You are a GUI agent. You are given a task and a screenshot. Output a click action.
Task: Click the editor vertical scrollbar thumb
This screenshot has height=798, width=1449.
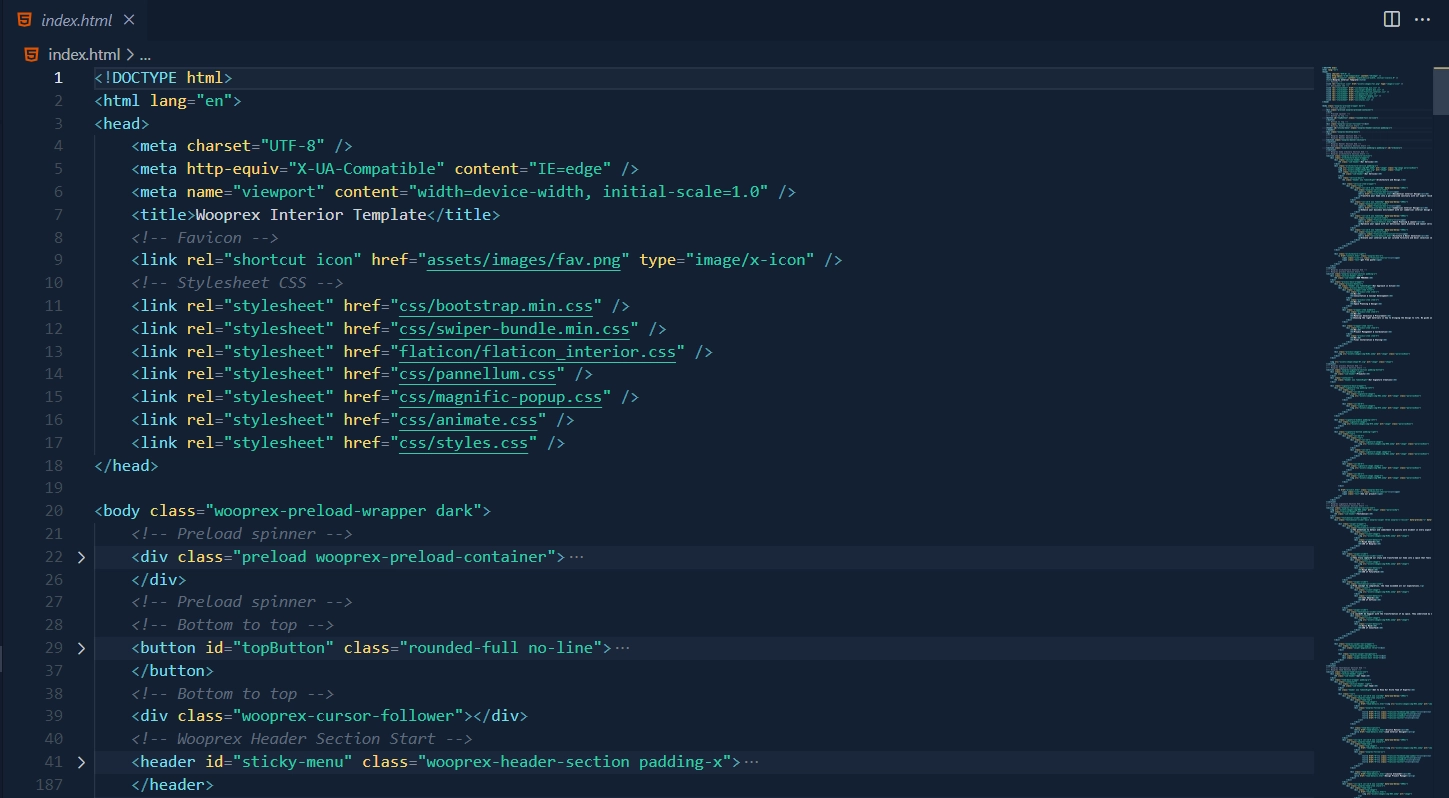coord(1442,90)
